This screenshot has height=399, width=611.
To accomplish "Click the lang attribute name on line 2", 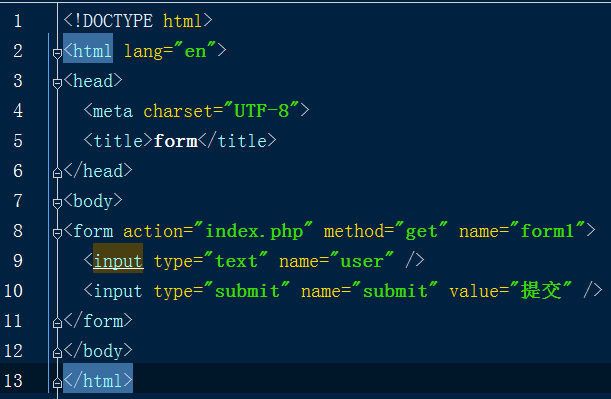I will tap(144, 51).
